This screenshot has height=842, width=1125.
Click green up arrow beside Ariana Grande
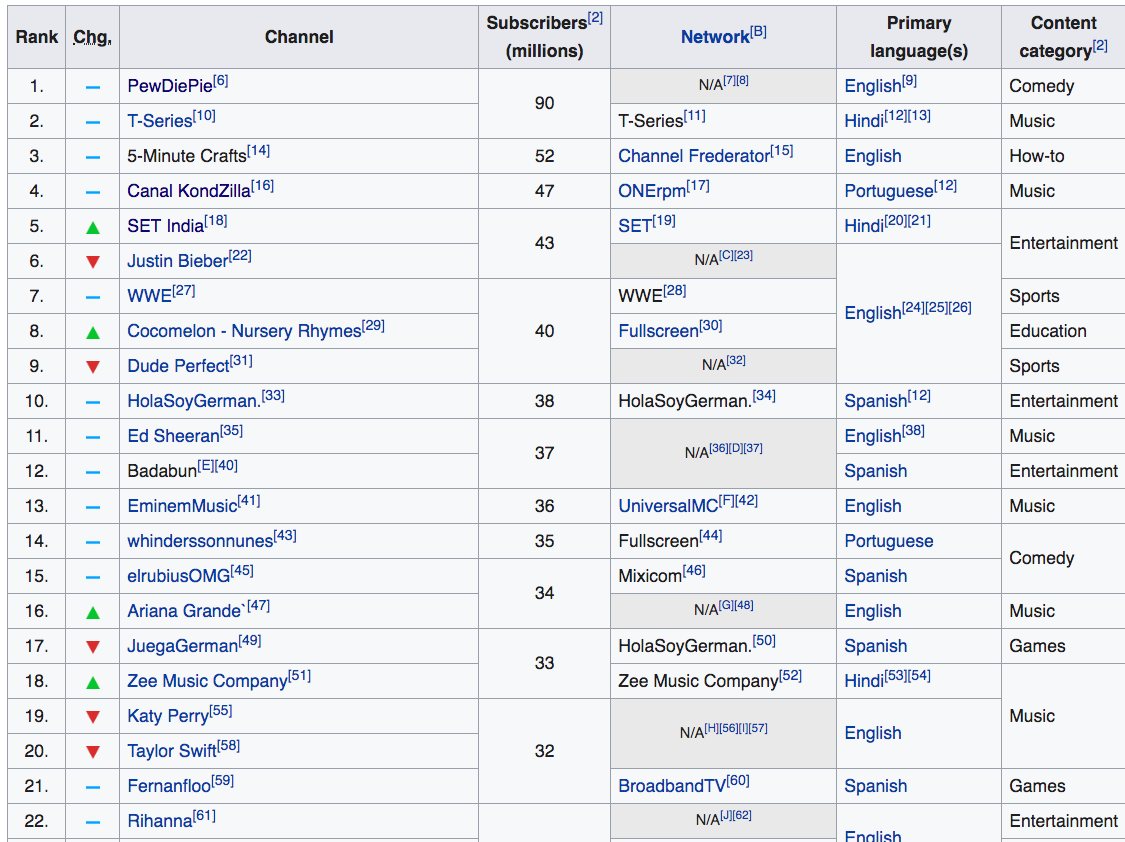(93, 612)
